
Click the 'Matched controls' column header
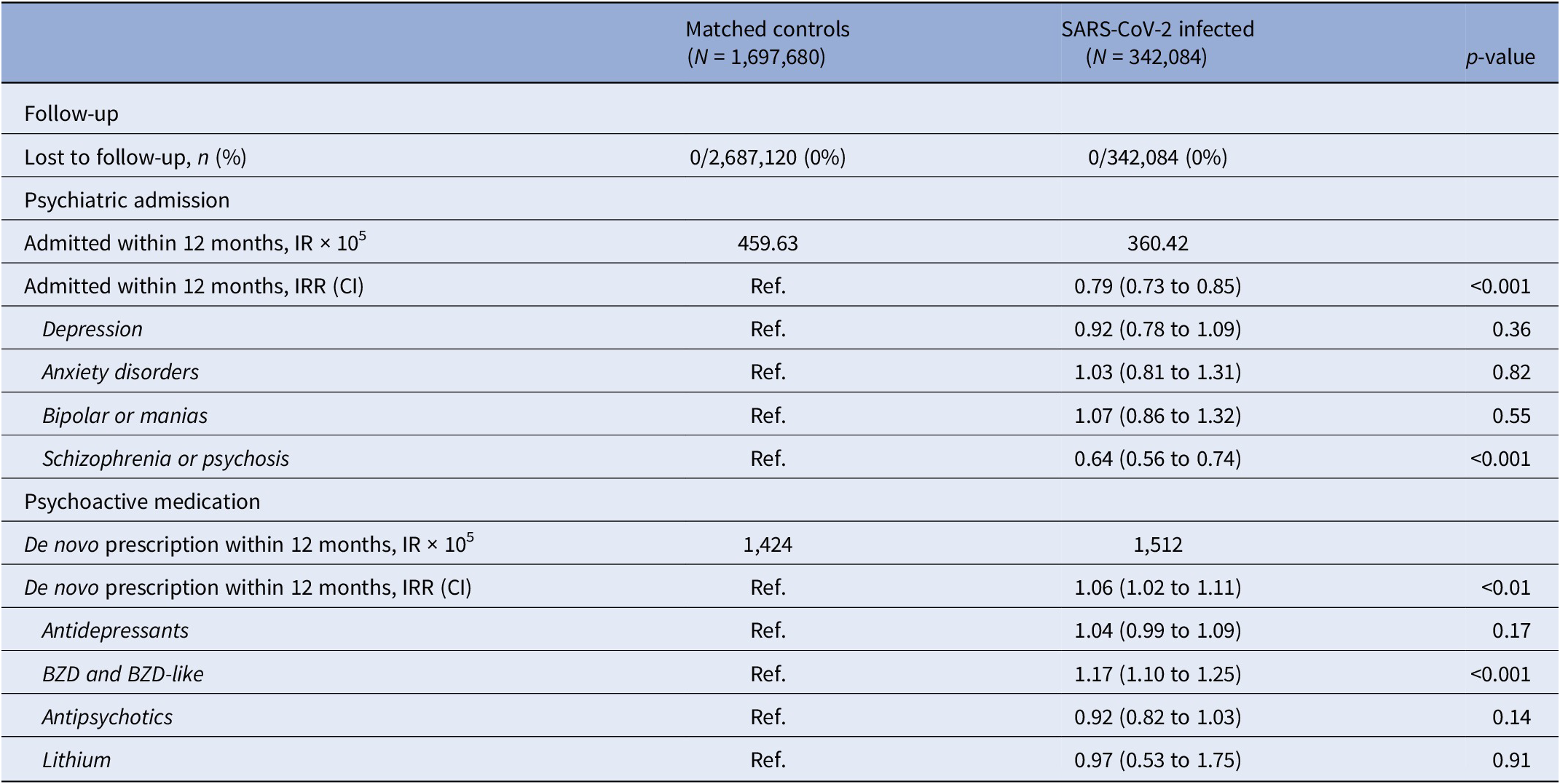click(x=767, y=30)
